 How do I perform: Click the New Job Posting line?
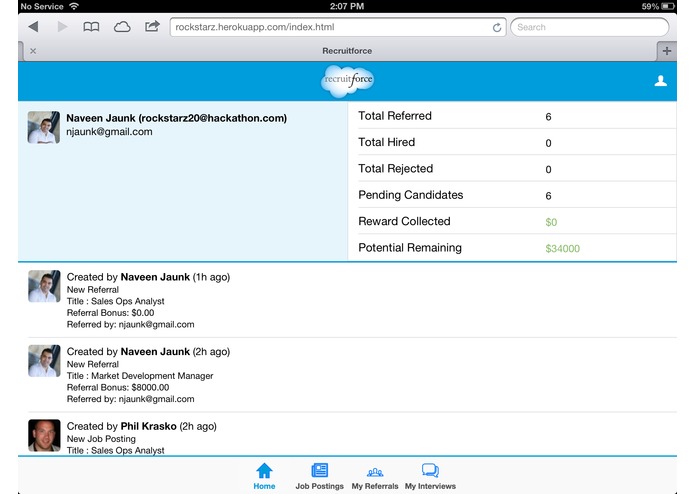101,439
